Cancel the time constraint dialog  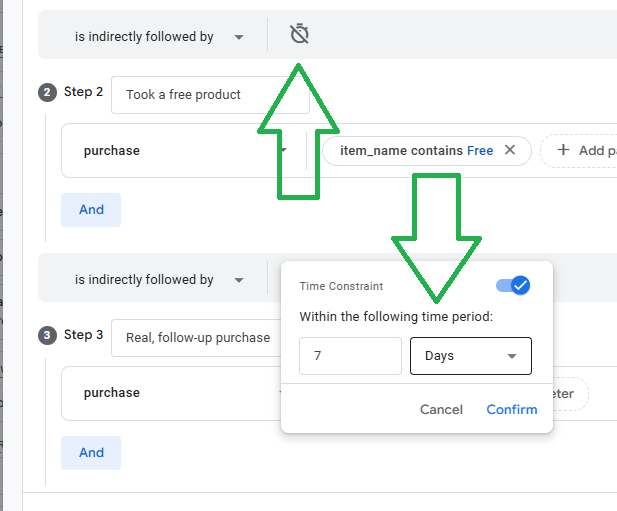tap(441, 410)
